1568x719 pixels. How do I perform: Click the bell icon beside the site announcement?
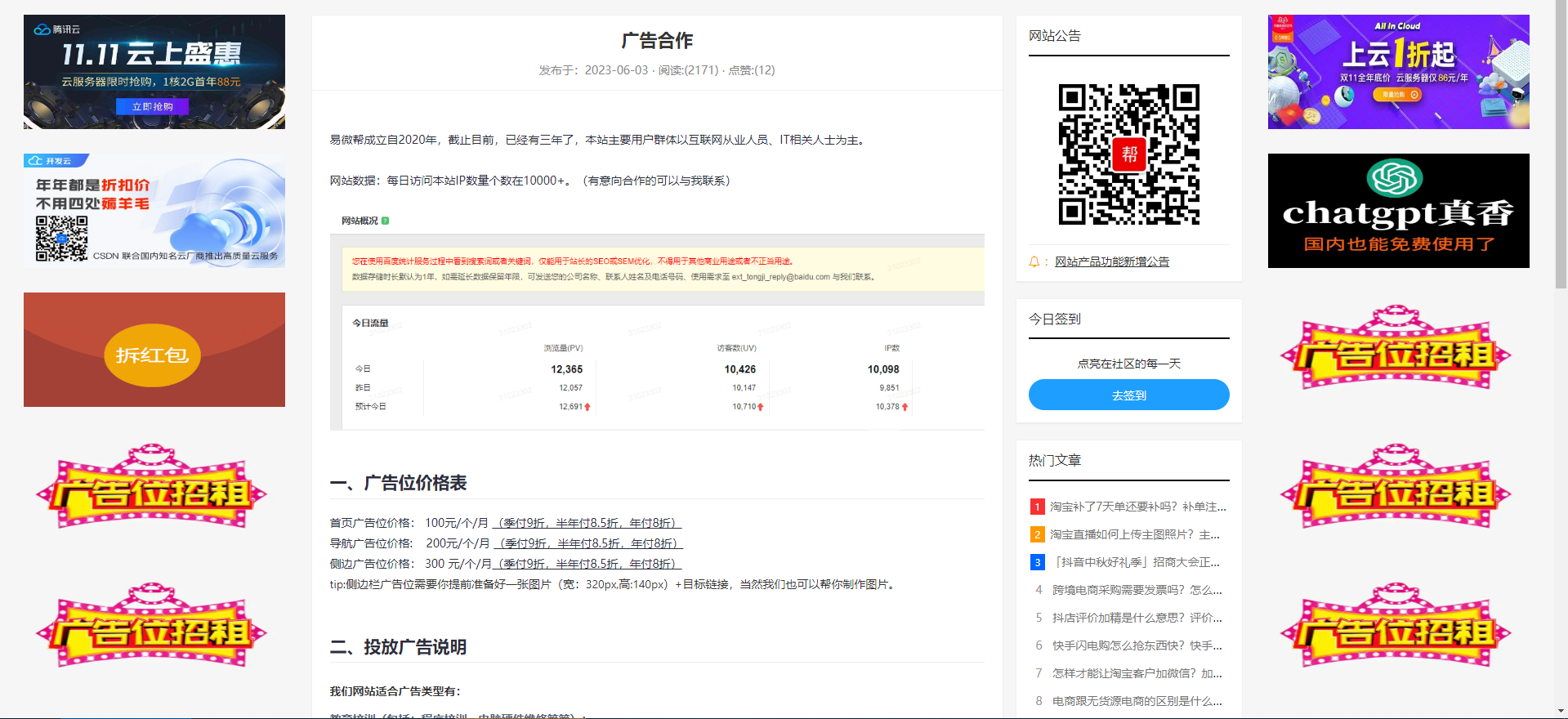1034,261
